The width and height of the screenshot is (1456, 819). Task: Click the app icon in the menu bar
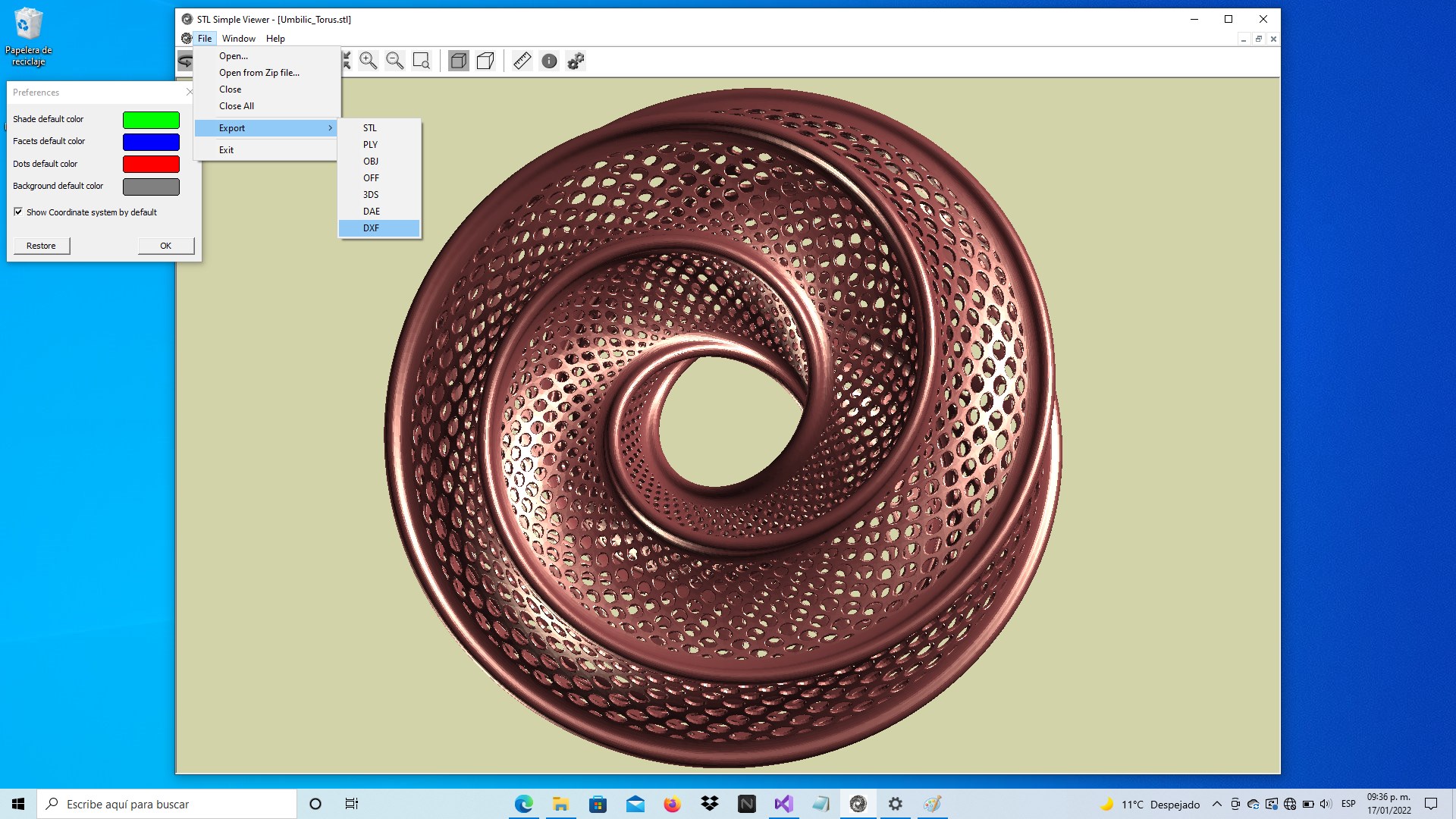(x=187, y=38)
